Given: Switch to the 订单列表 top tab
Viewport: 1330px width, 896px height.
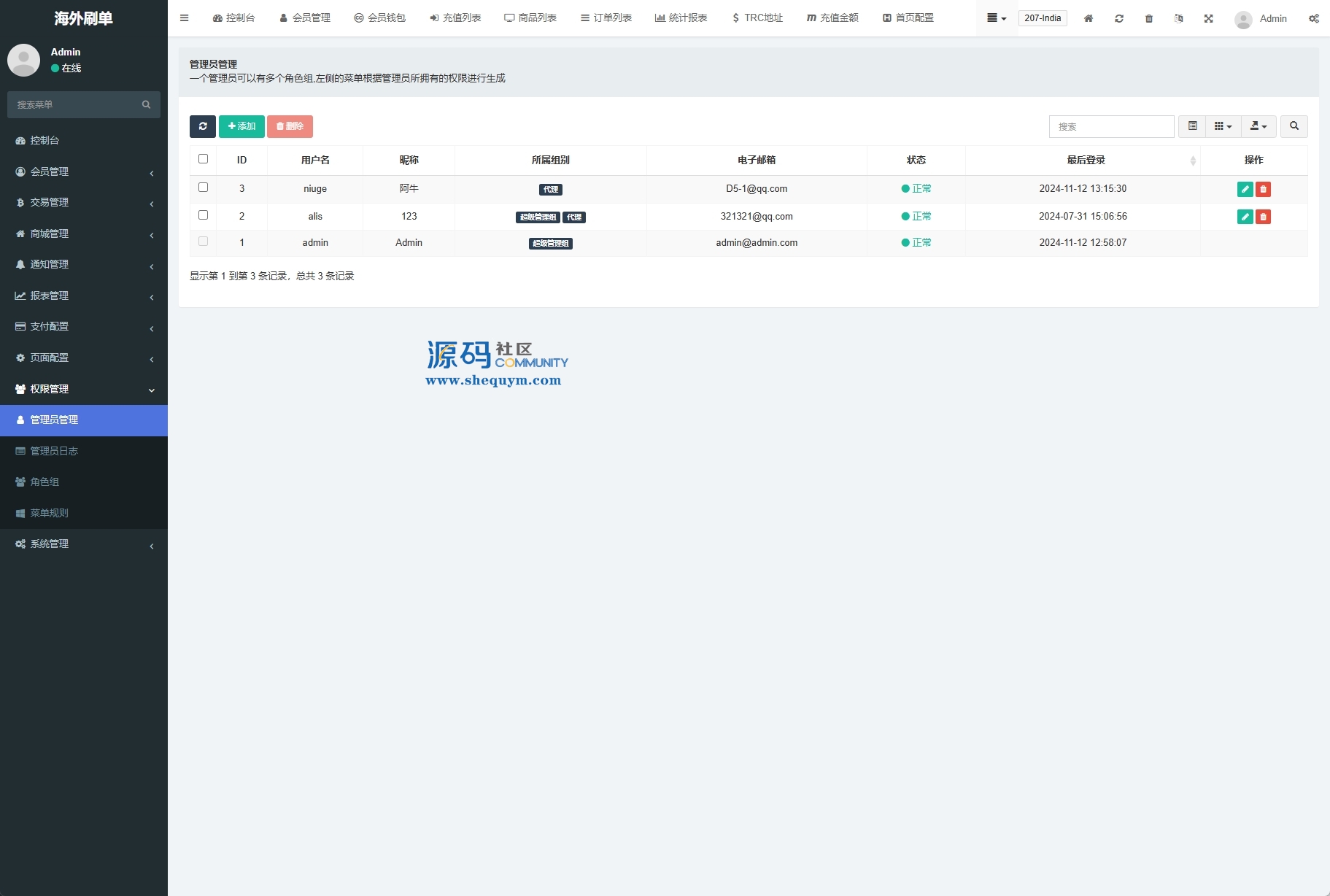Looking at the screenshot, I should coord(606,18).
